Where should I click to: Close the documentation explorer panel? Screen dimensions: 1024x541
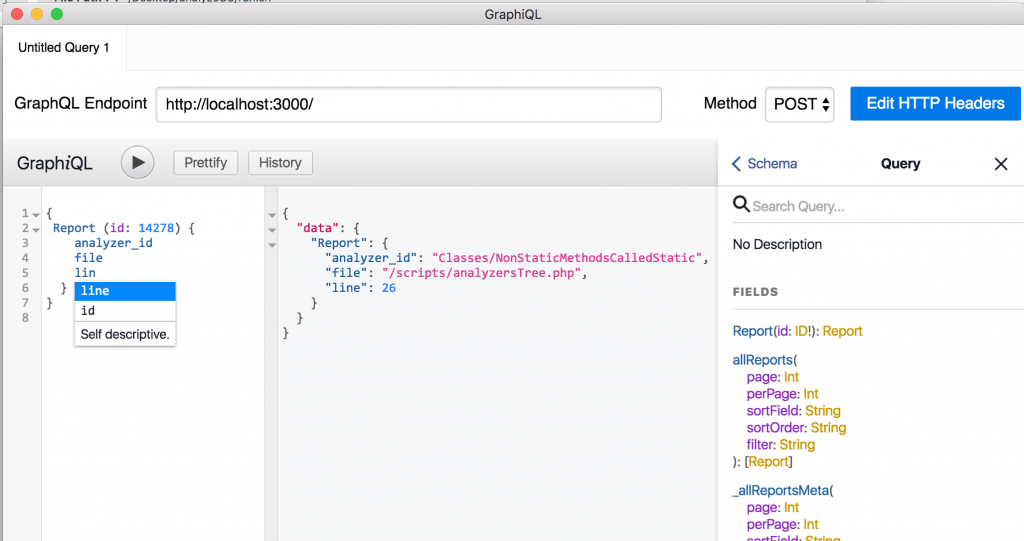coord(1000,164)
